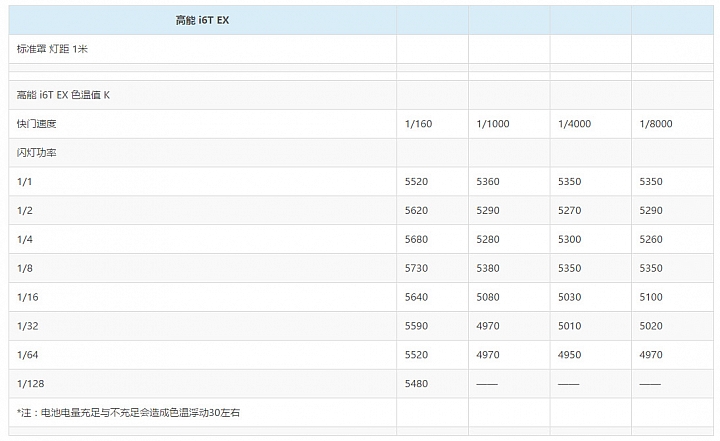
Task: Click '5350' in 1/8 row under 1/8000
Action: [651, 269]
